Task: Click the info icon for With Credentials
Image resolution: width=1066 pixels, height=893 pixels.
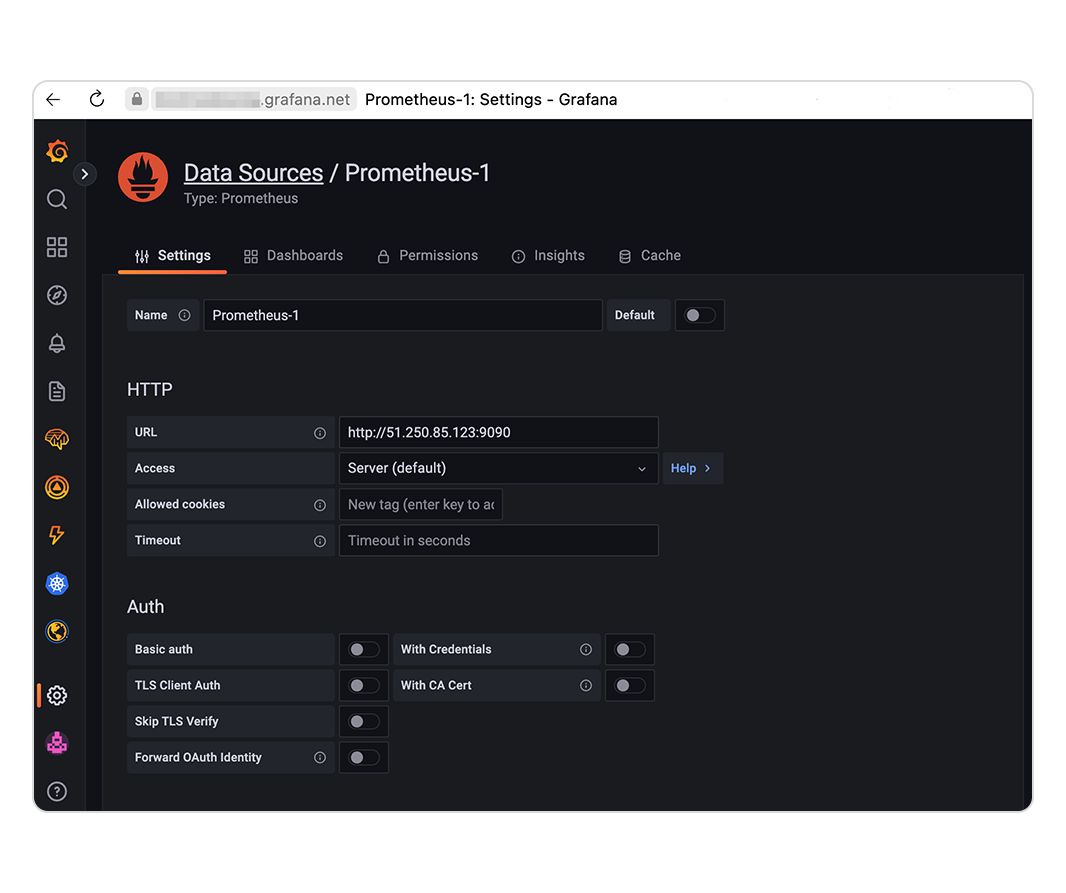Action: click(585, 650)
